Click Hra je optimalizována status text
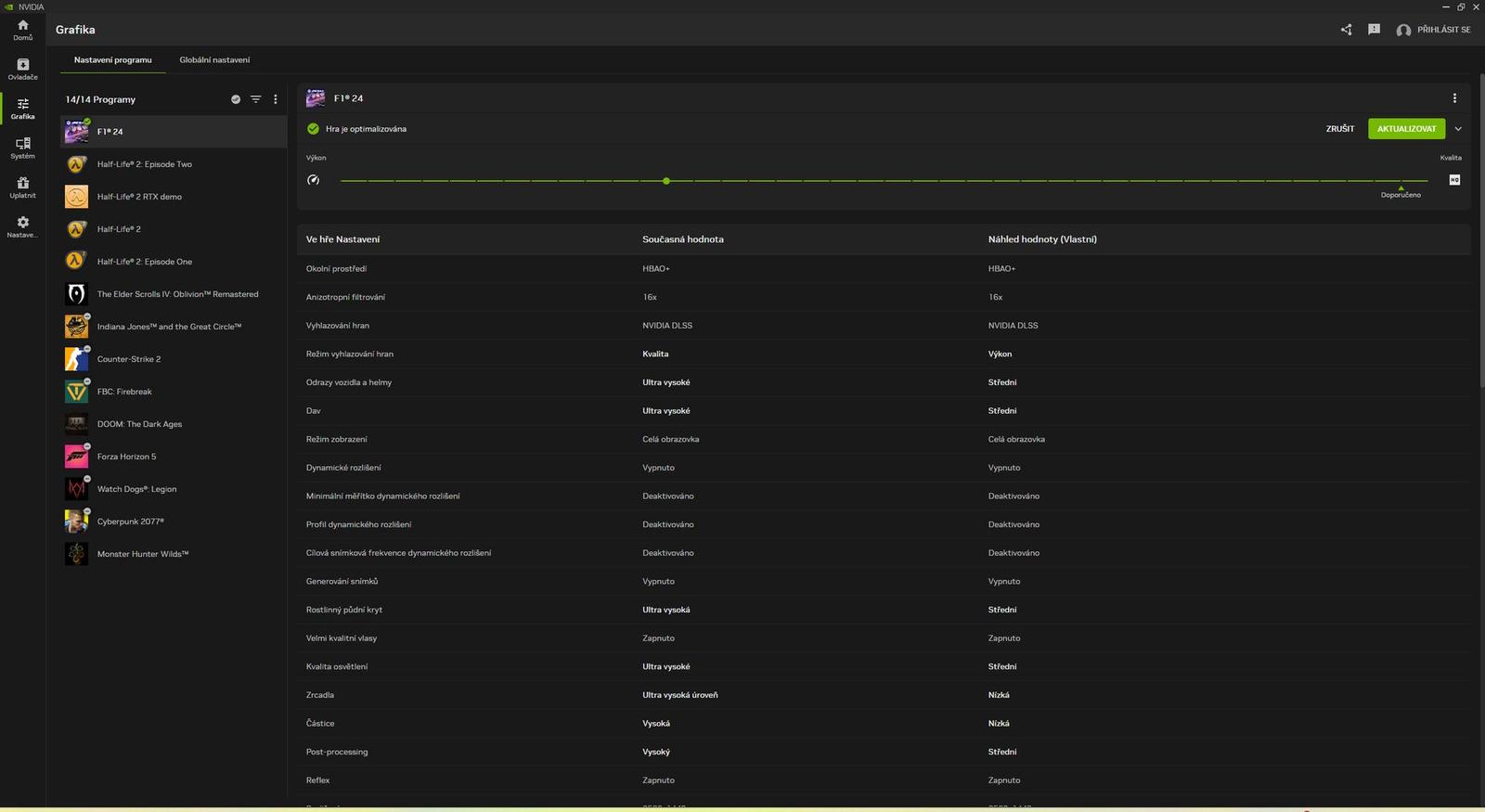 click(366, 129)
